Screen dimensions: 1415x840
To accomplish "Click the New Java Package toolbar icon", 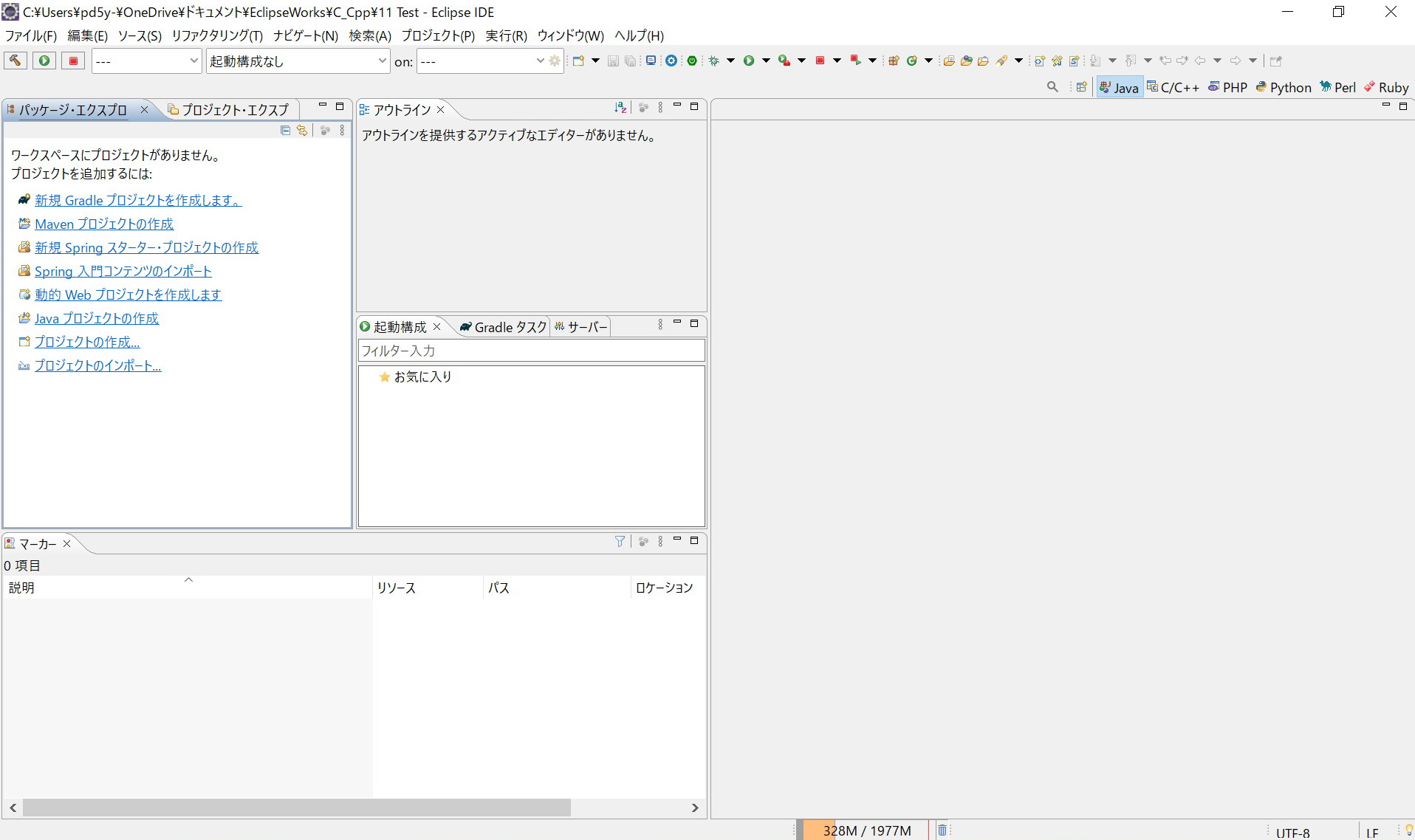I will (x=894, y=61).
